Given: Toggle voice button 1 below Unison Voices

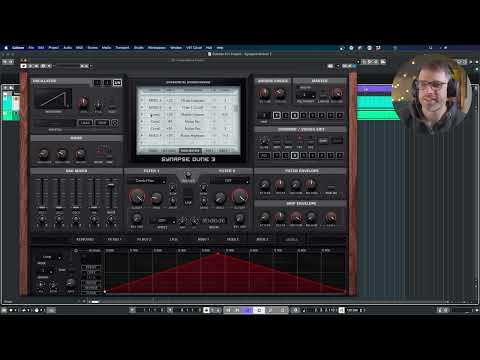Looking at the screenshot, I should (277, 116).
